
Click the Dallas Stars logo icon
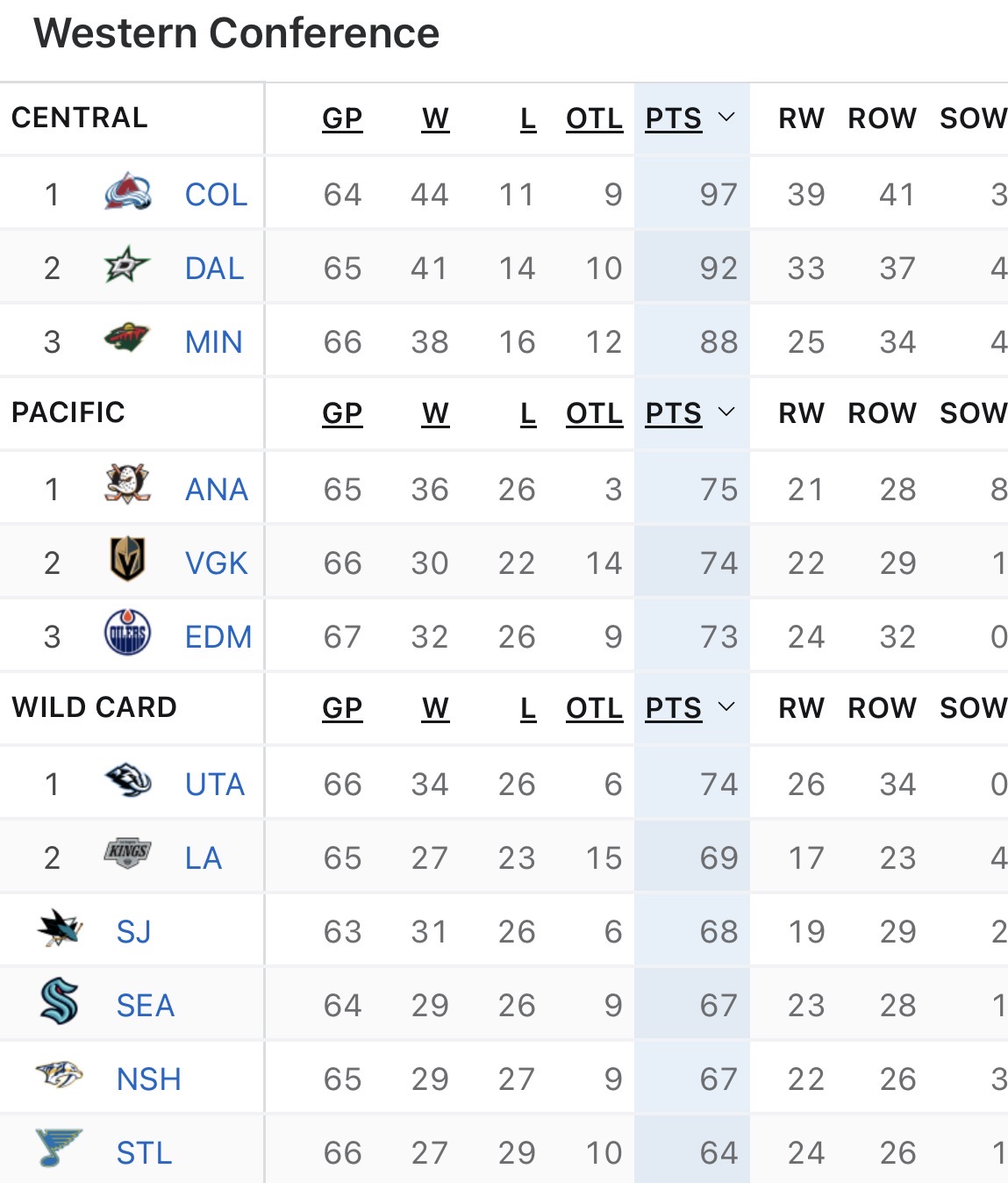(127, 267)
